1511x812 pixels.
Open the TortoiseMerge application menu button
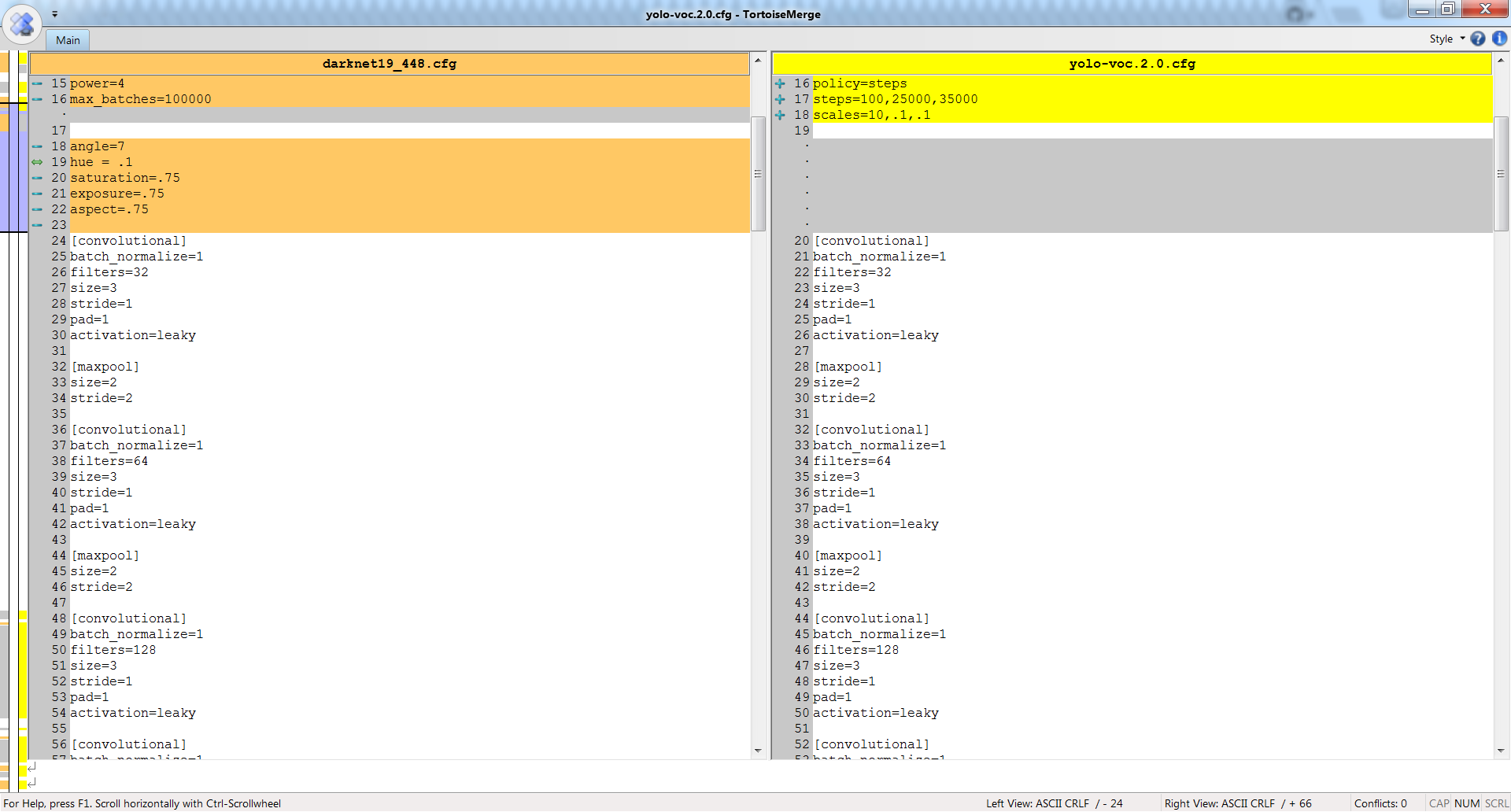(21, 24)
